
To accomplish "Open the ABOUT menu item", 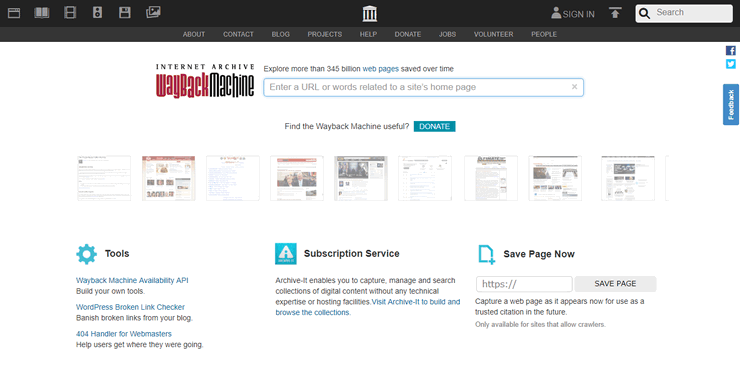I will (194, 34).
